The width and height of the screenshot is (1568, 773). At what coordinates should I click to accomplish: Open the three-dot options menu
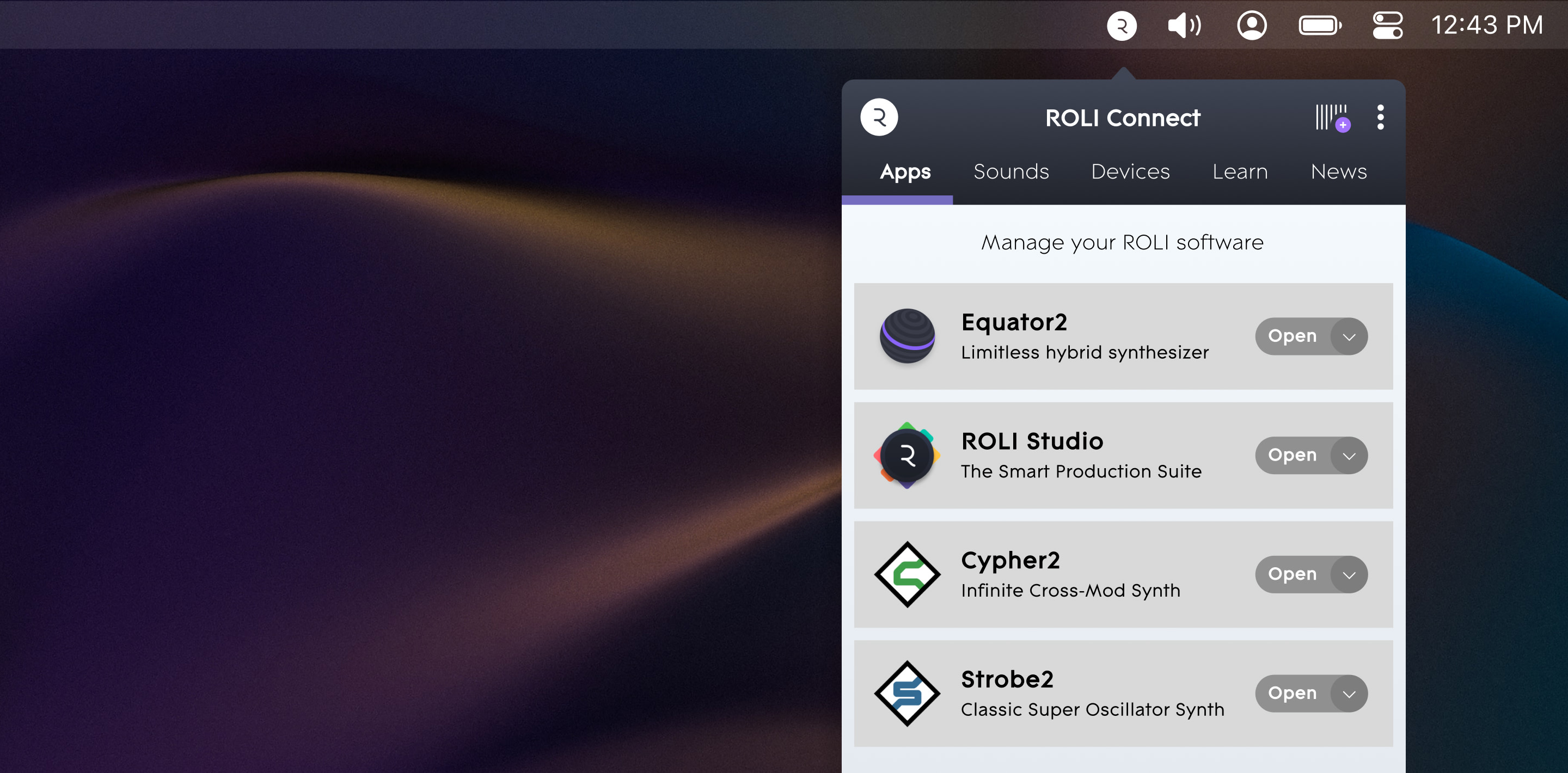(x=1381, y=117)
